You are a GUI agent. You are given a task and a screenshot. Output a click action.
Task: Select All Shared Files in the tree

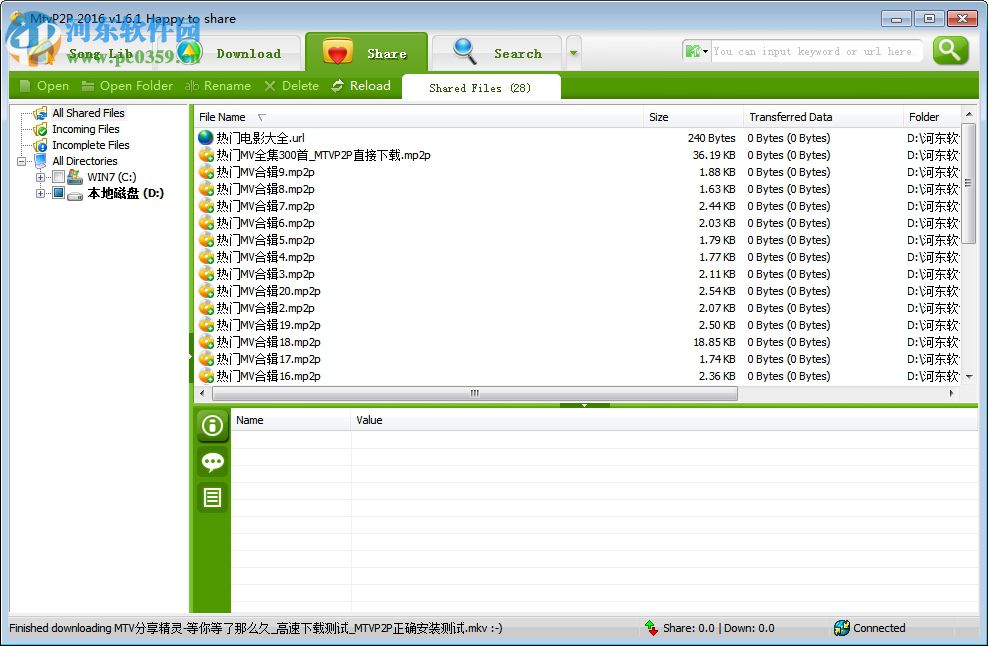pyautogui.click(x=88, y=113)
